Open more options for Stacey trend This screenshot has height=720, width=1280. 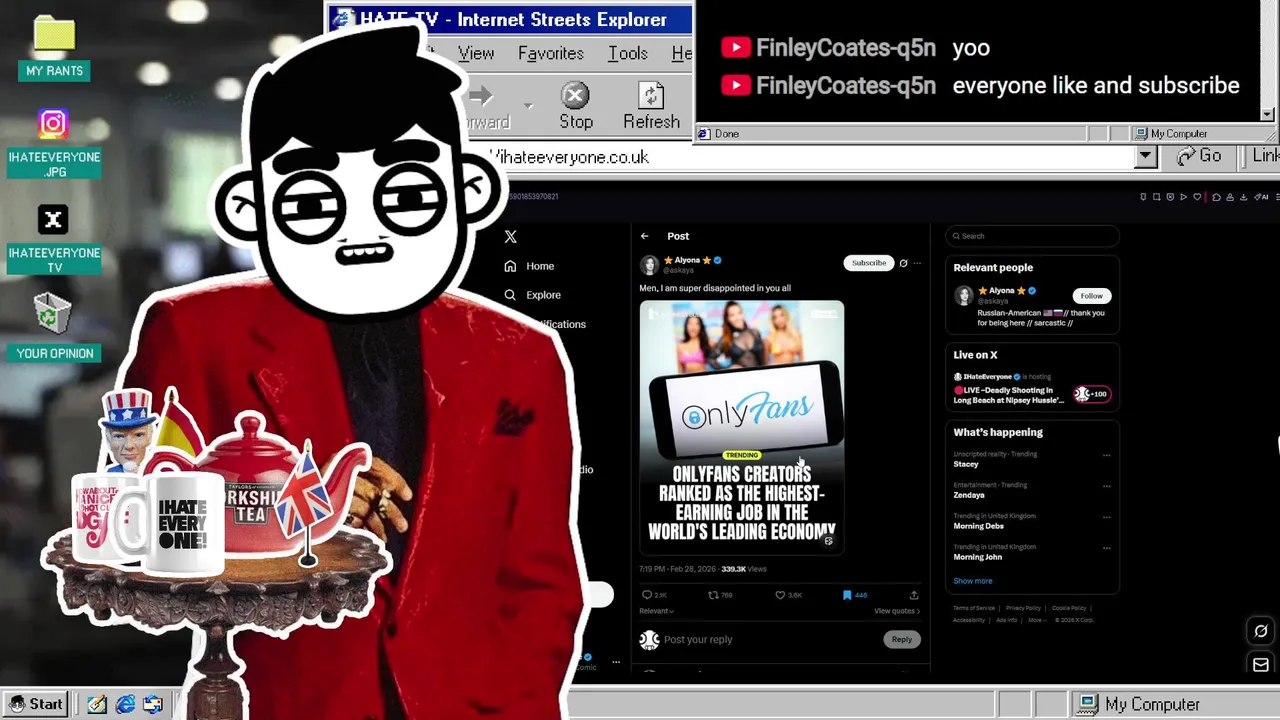[1106, 455]
